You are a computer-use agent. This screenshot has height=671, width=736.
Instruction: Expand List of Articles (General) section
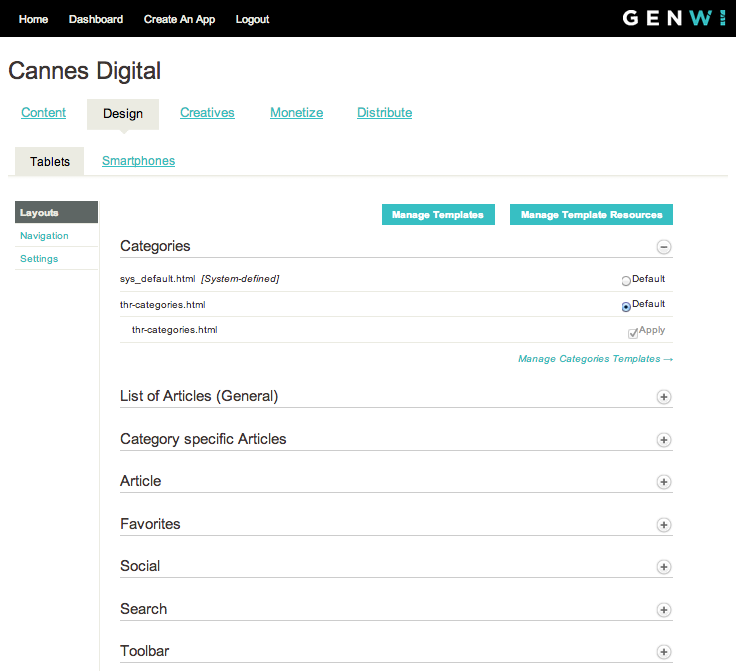(663, 397)
